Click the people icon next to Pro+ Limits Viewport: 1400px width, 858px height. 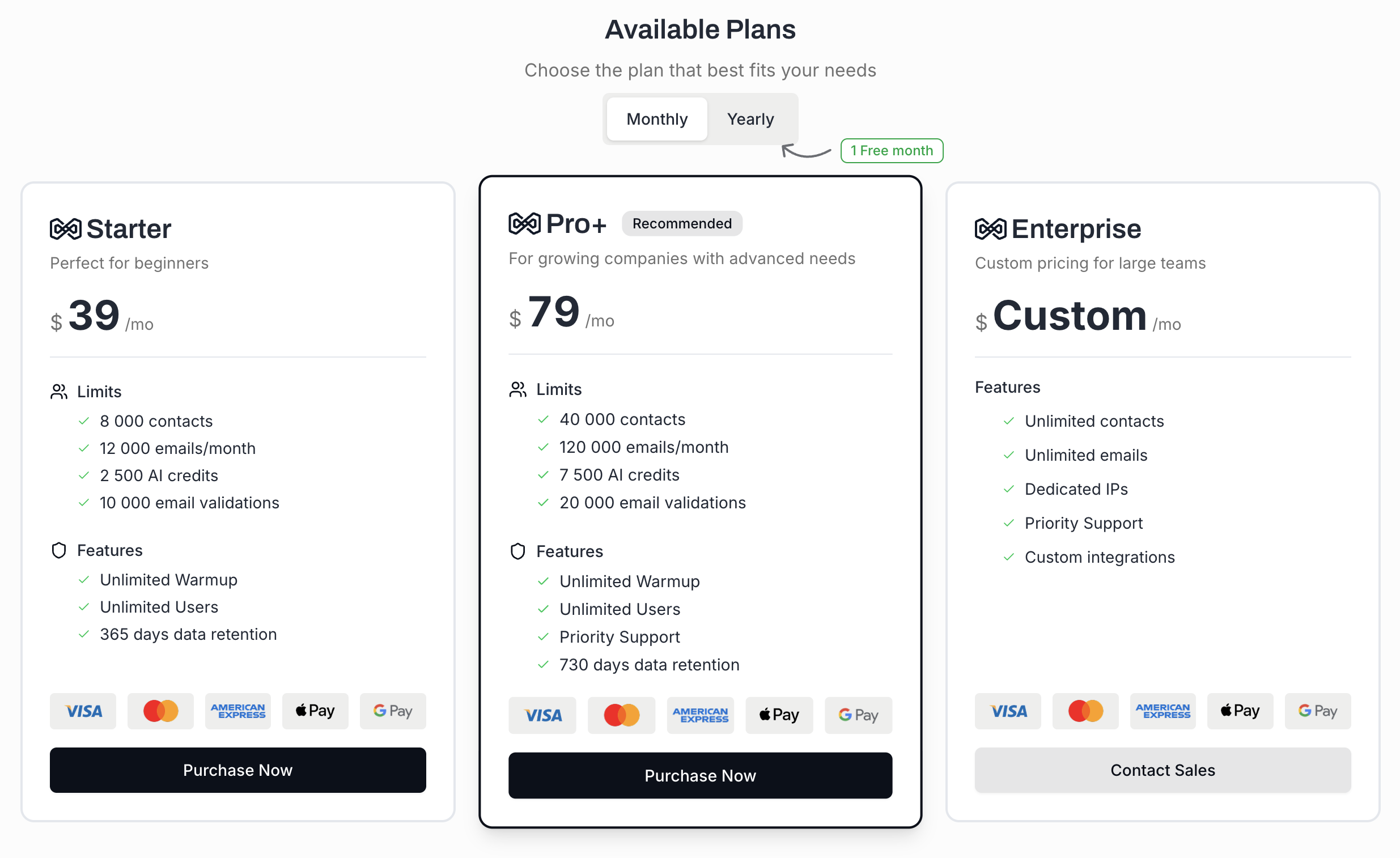tap(517, 389)
